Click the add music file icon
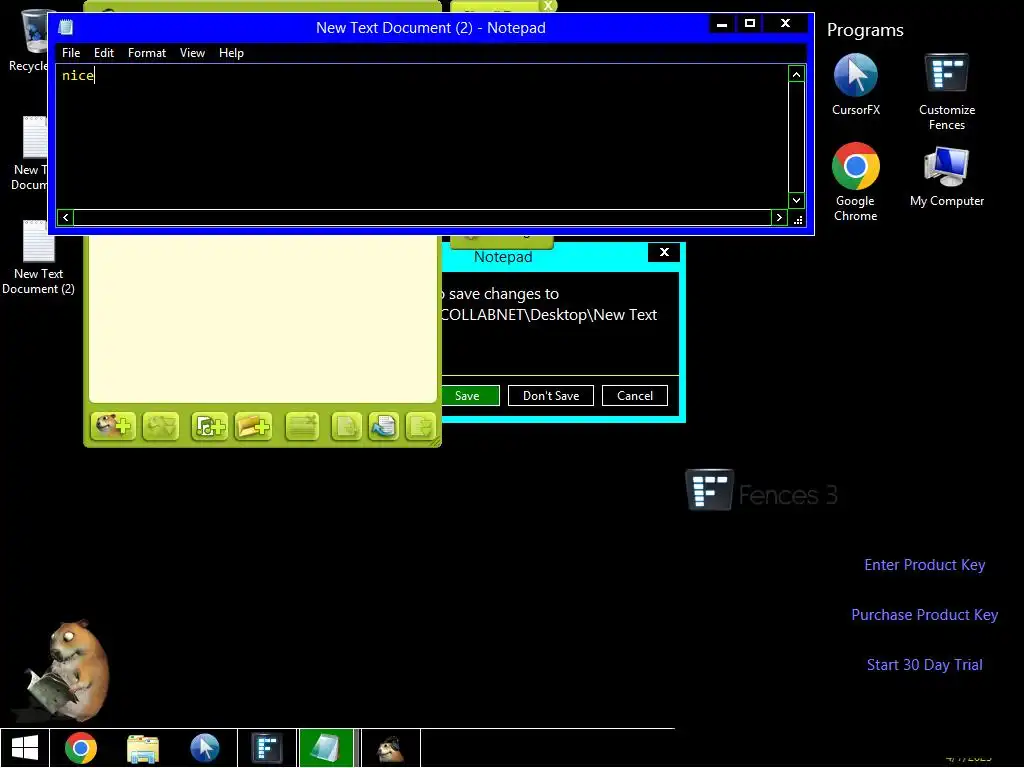This screenshot has width=1024, height=768. point(210,426)
